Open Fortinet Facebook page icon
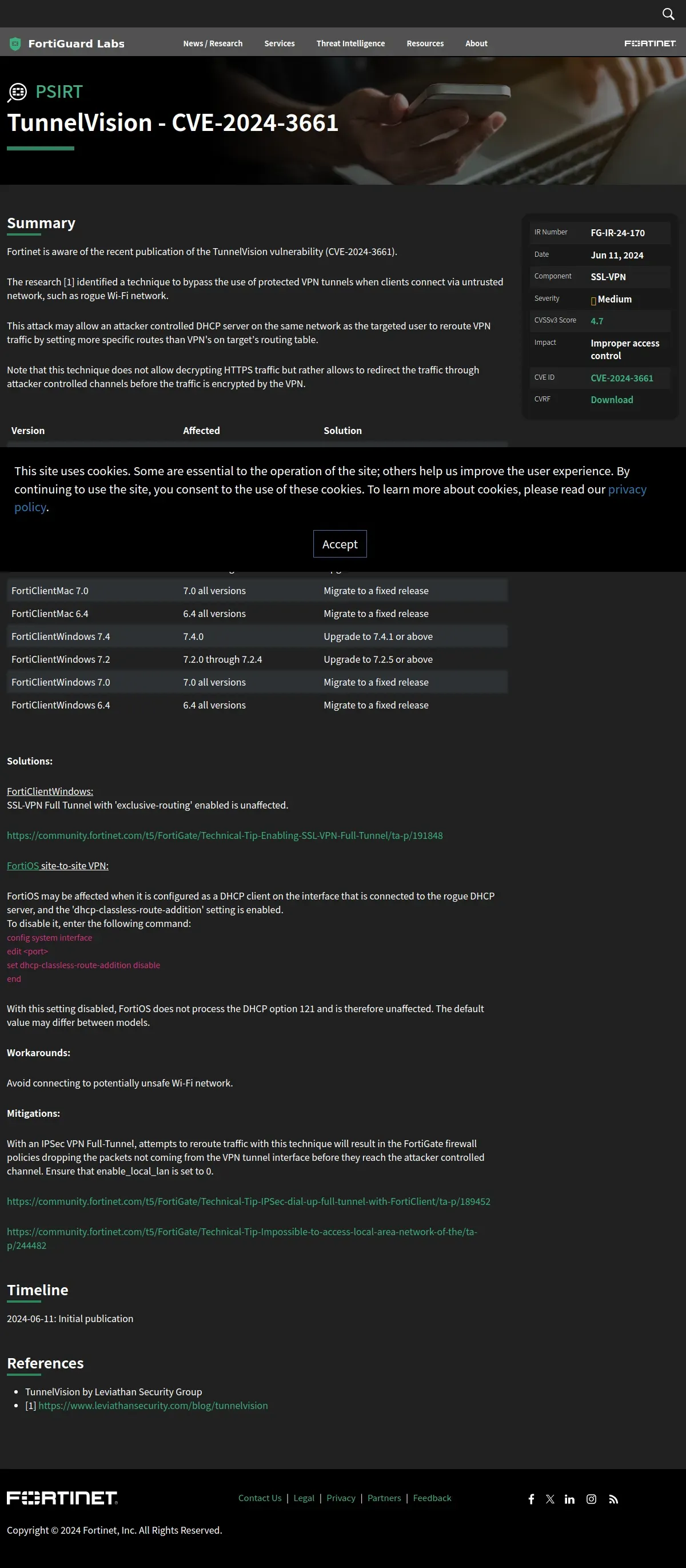This screenshot has height=1568, width=686. coord(531,1499)
